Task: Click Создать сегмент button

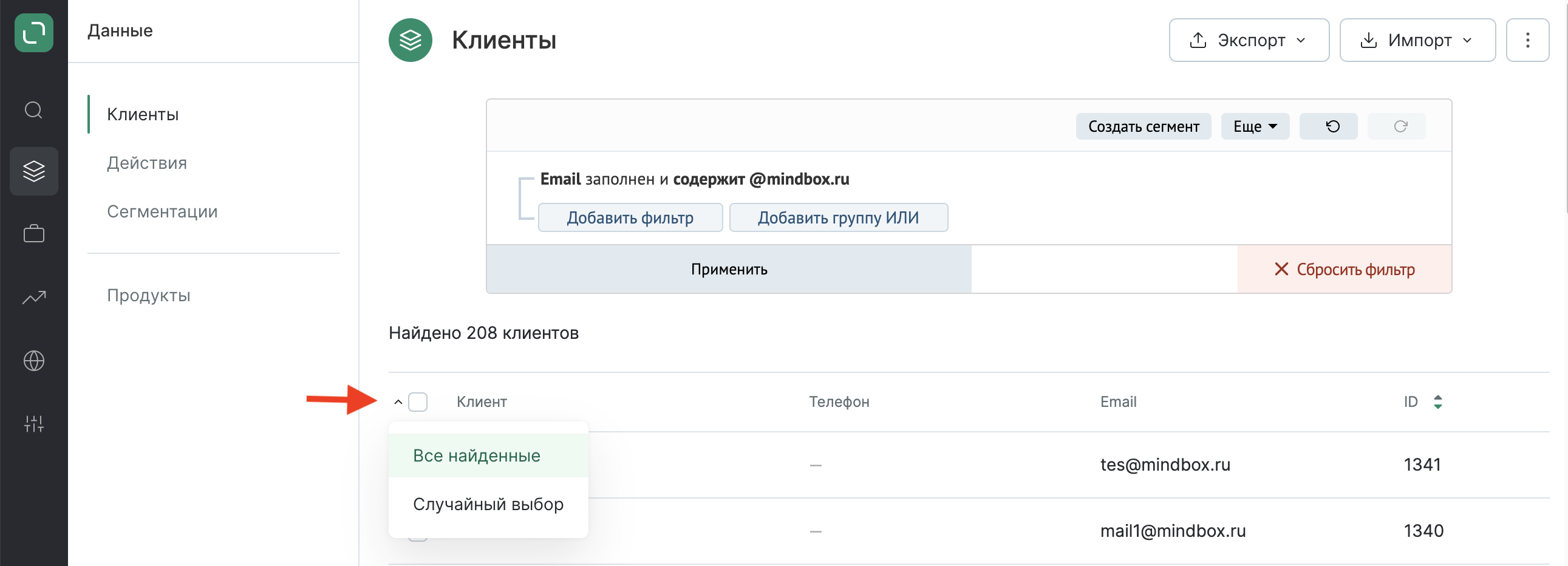Action: pos(1142,126)
